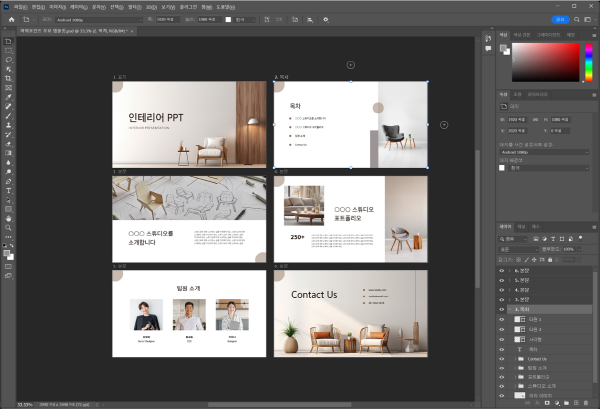Open the search icon next to 공유
Screen dimensions: 600x409
point(575,18)
